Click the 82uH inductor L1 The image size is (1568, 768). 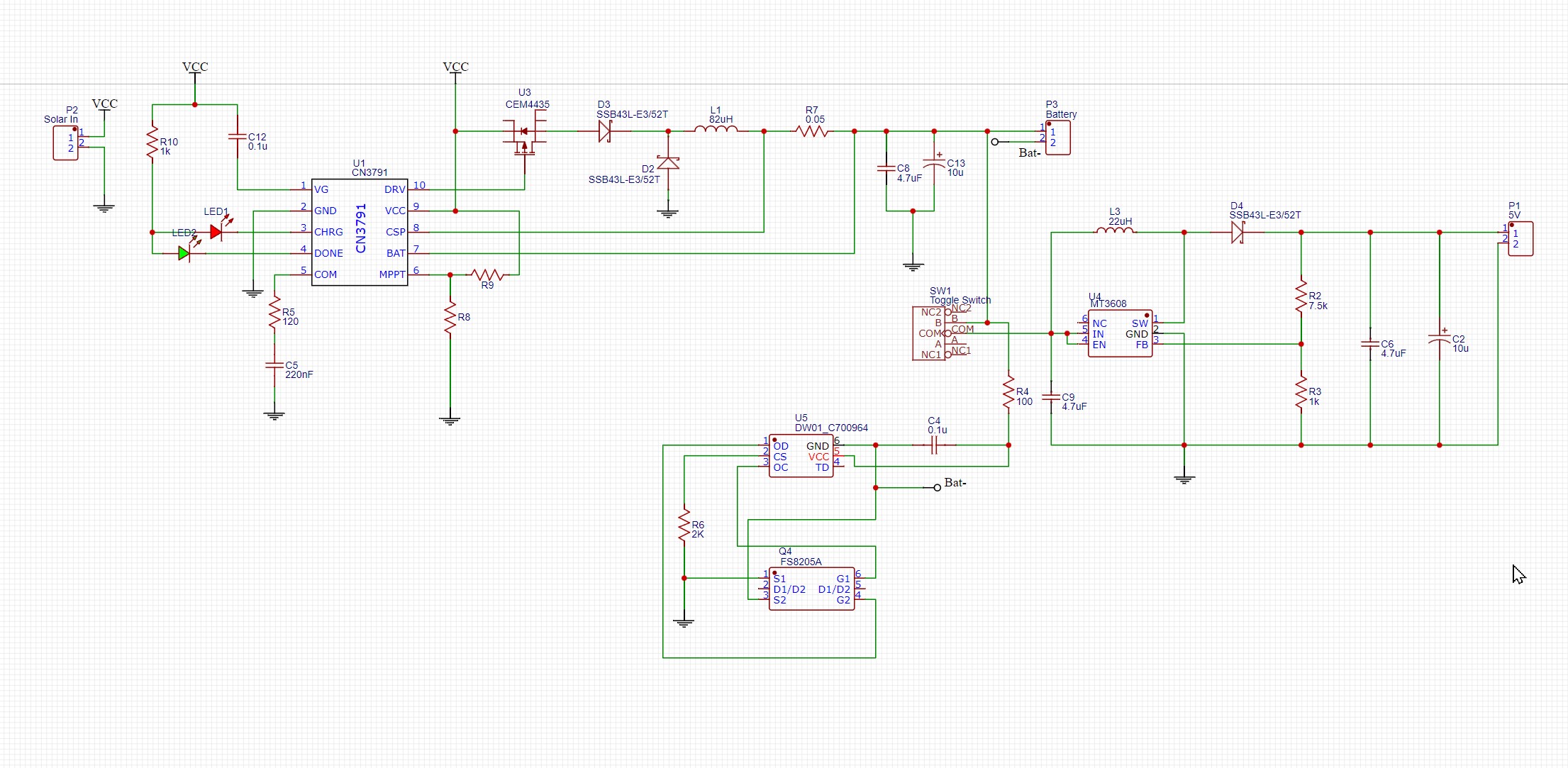716,130
